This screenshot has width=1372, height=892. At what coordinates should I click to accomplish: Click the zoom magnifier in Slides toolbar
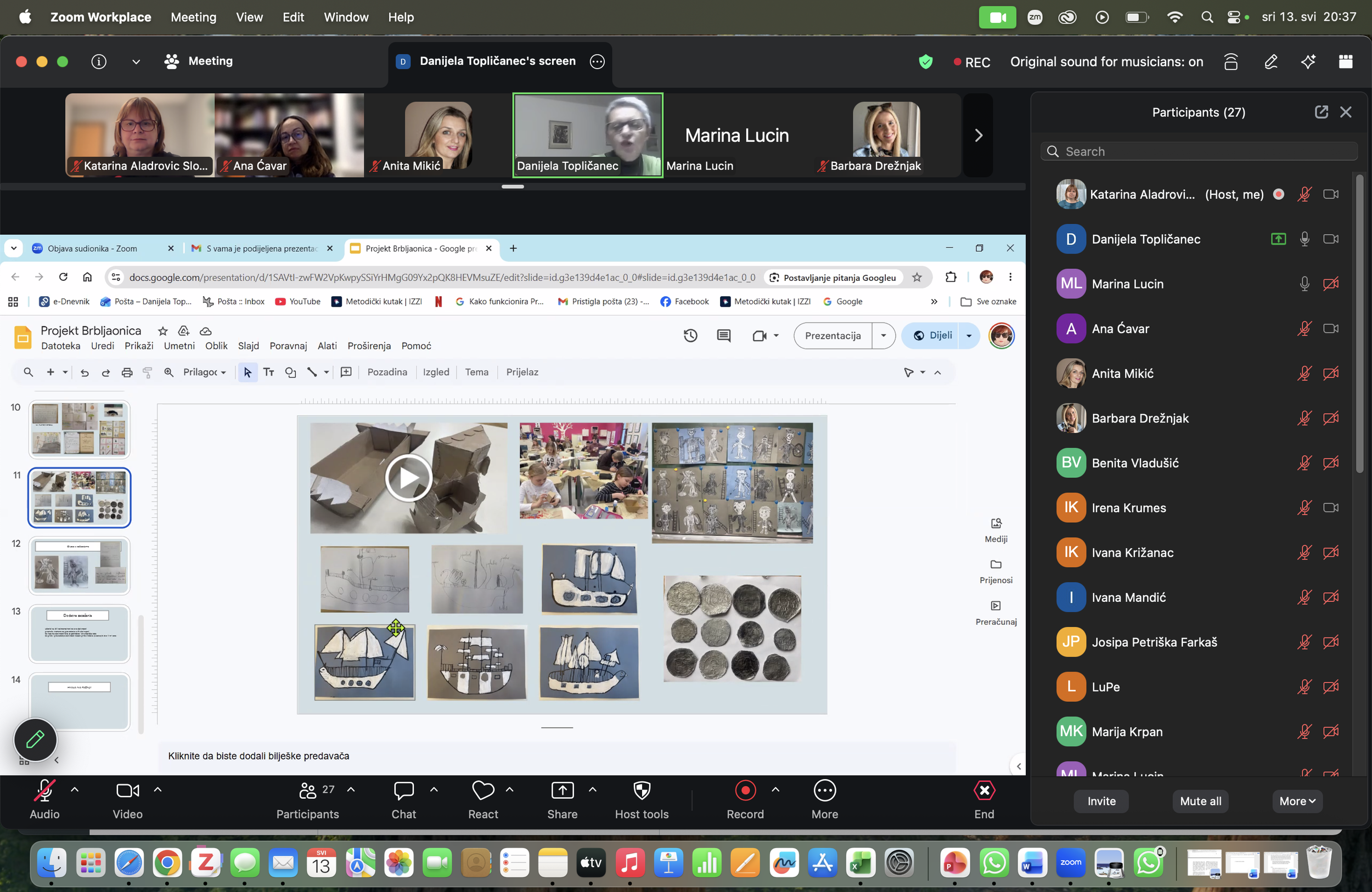pyautogui.click(x=169, y=372)
